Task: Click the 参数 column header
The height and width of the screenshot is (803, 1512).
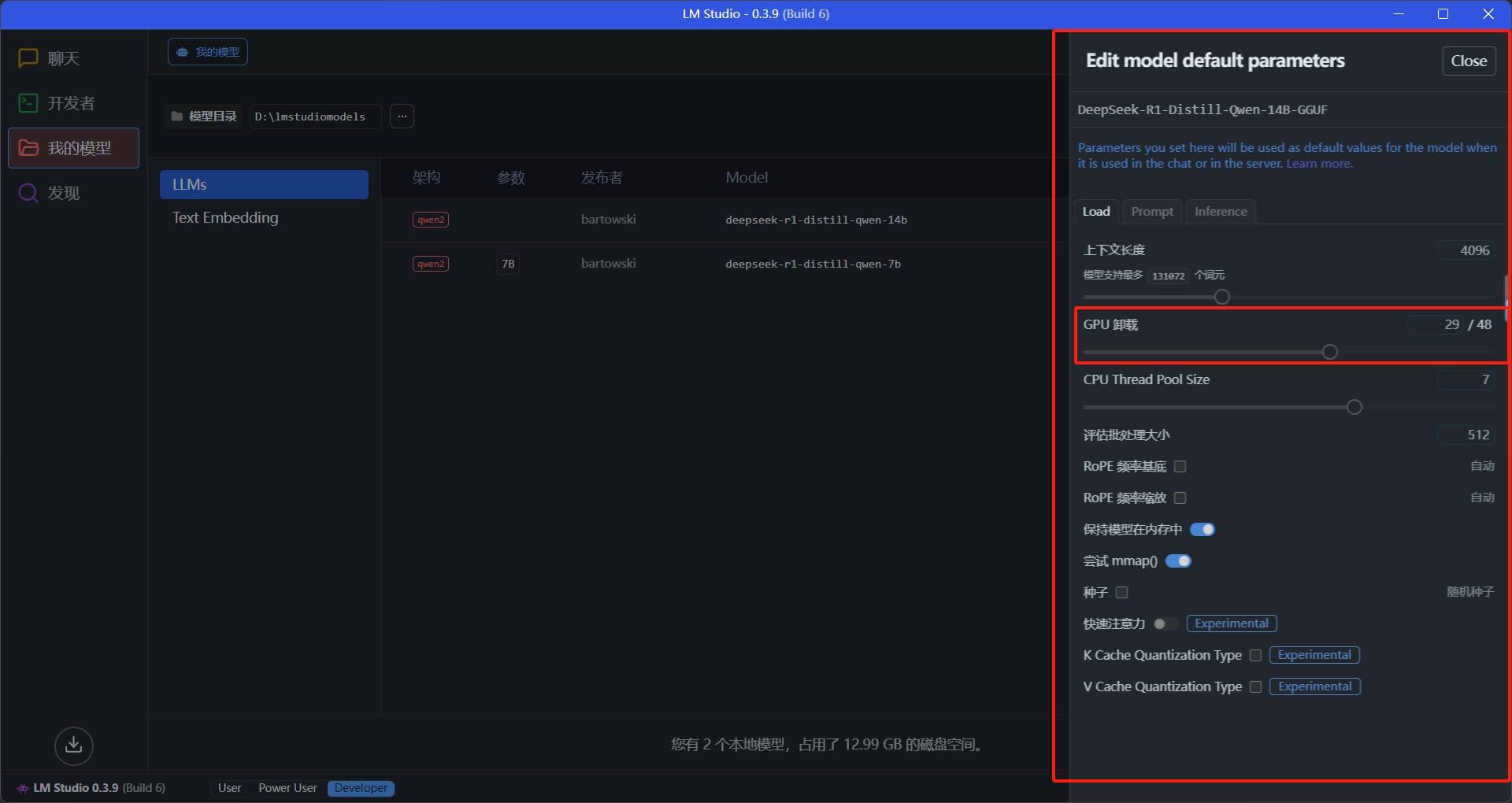Action: tap(511, 178)
